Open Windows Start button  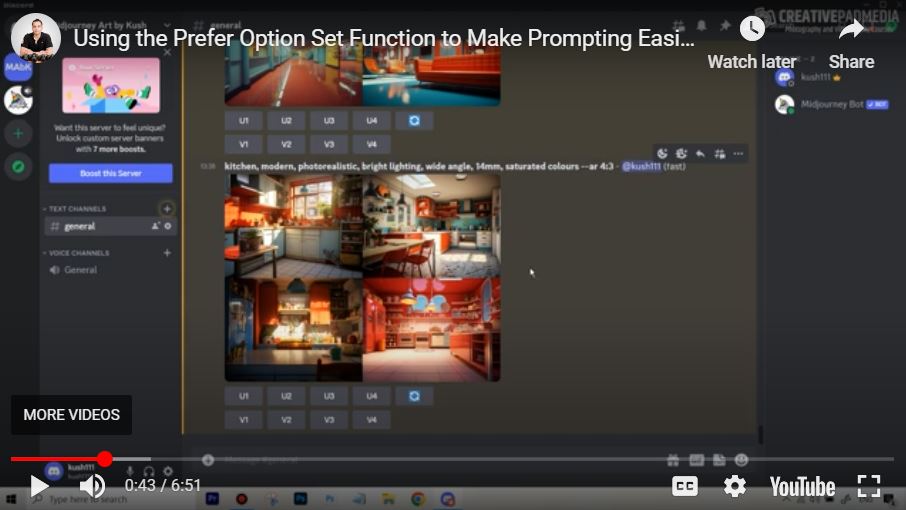click(11, 499)
